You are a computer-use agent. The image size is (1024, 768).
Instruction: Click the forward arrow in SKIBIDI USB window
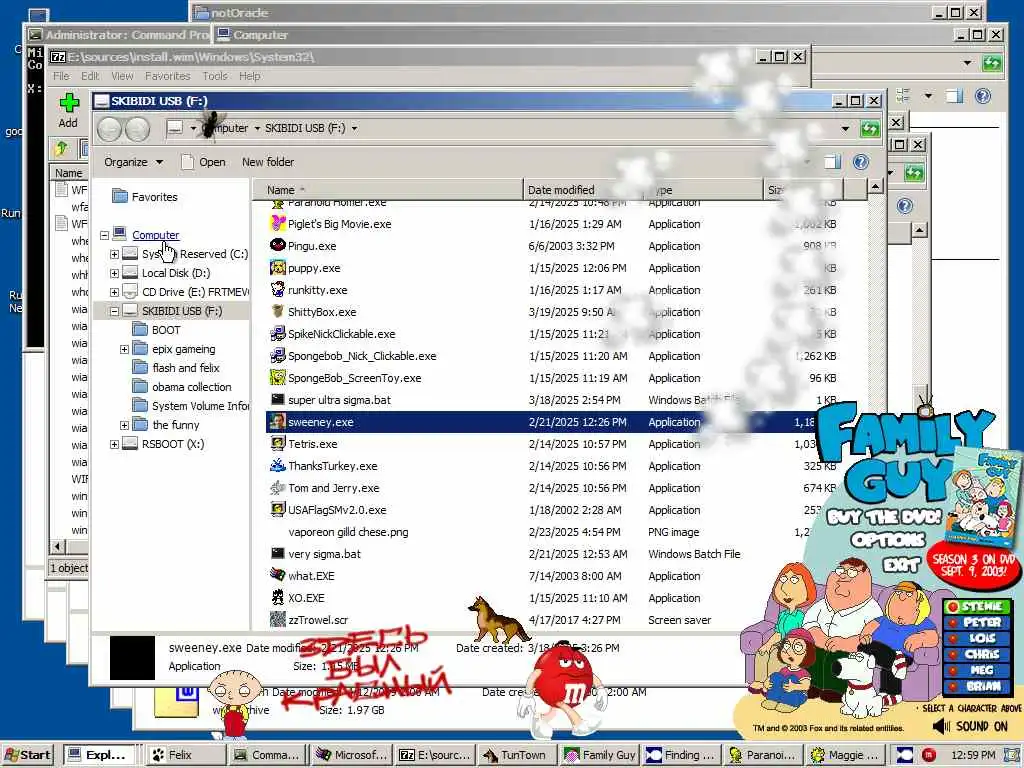coord(137,129)
